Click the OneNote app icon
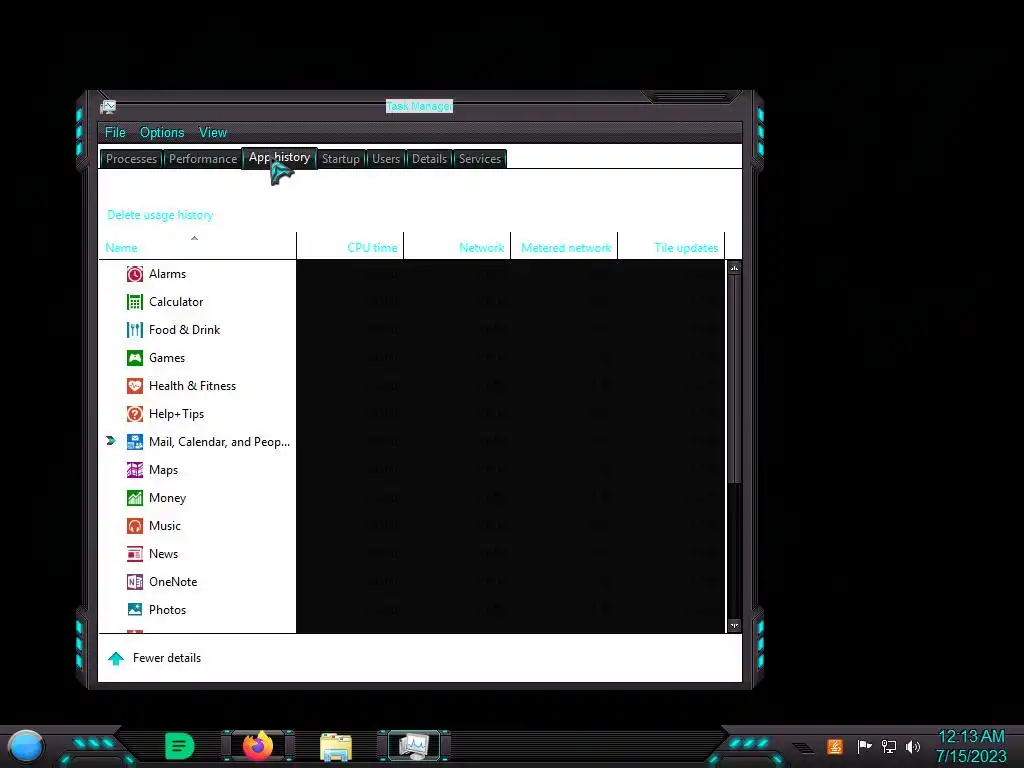 (135, 582)
